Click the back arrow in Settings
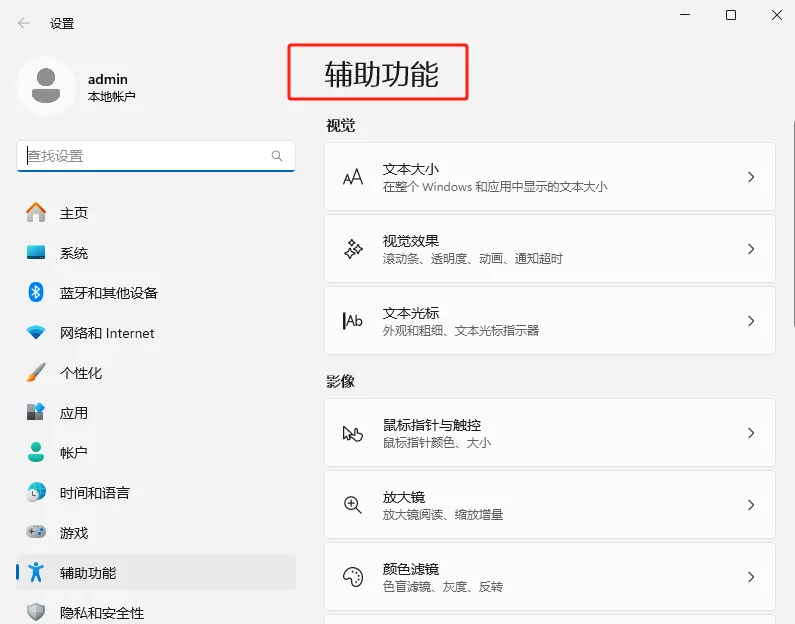This screenshot has height=624, width=795. click(x=23, y=23)
